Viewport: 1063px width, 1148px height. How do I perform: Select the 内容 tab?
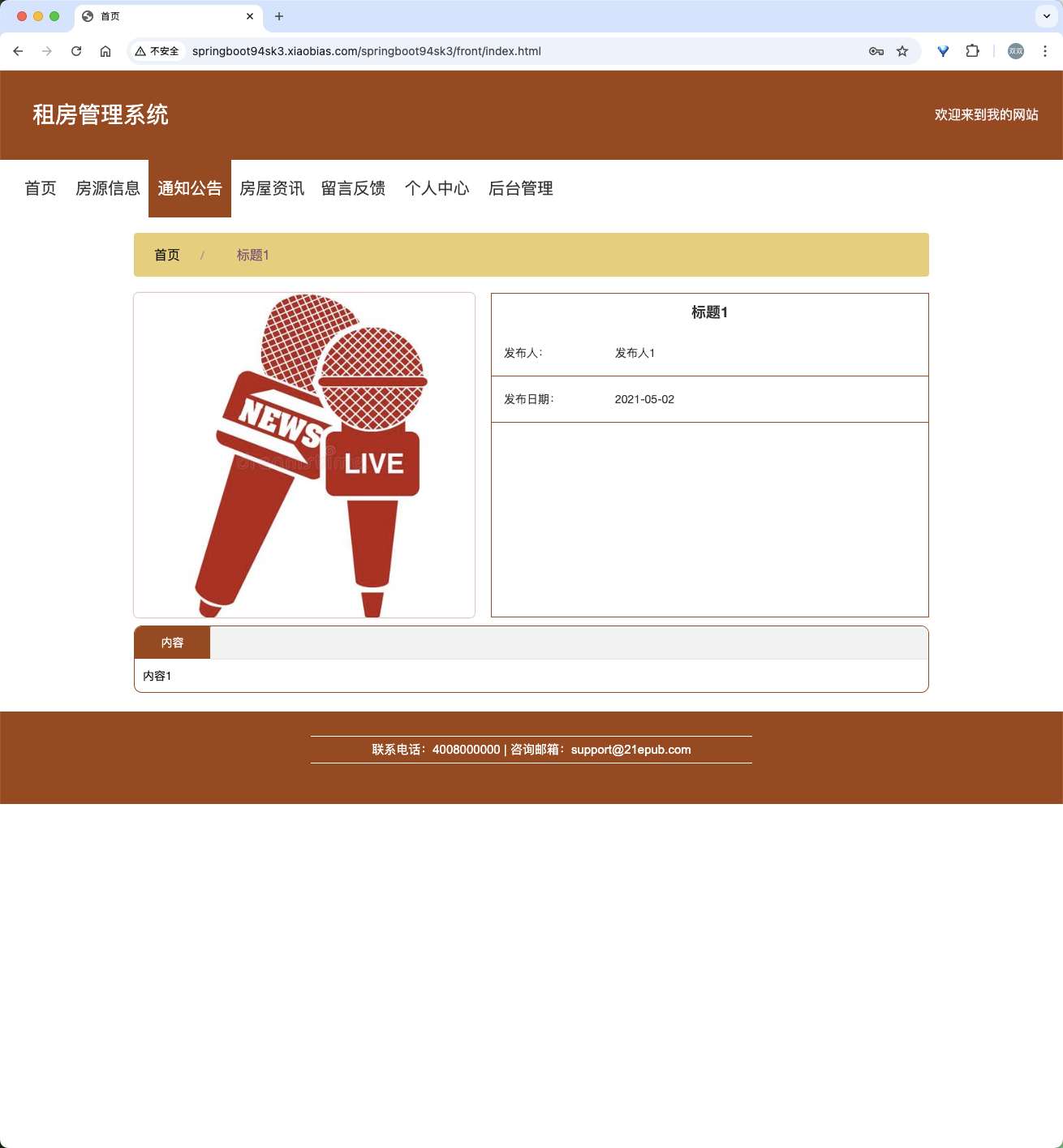[172, 643]
